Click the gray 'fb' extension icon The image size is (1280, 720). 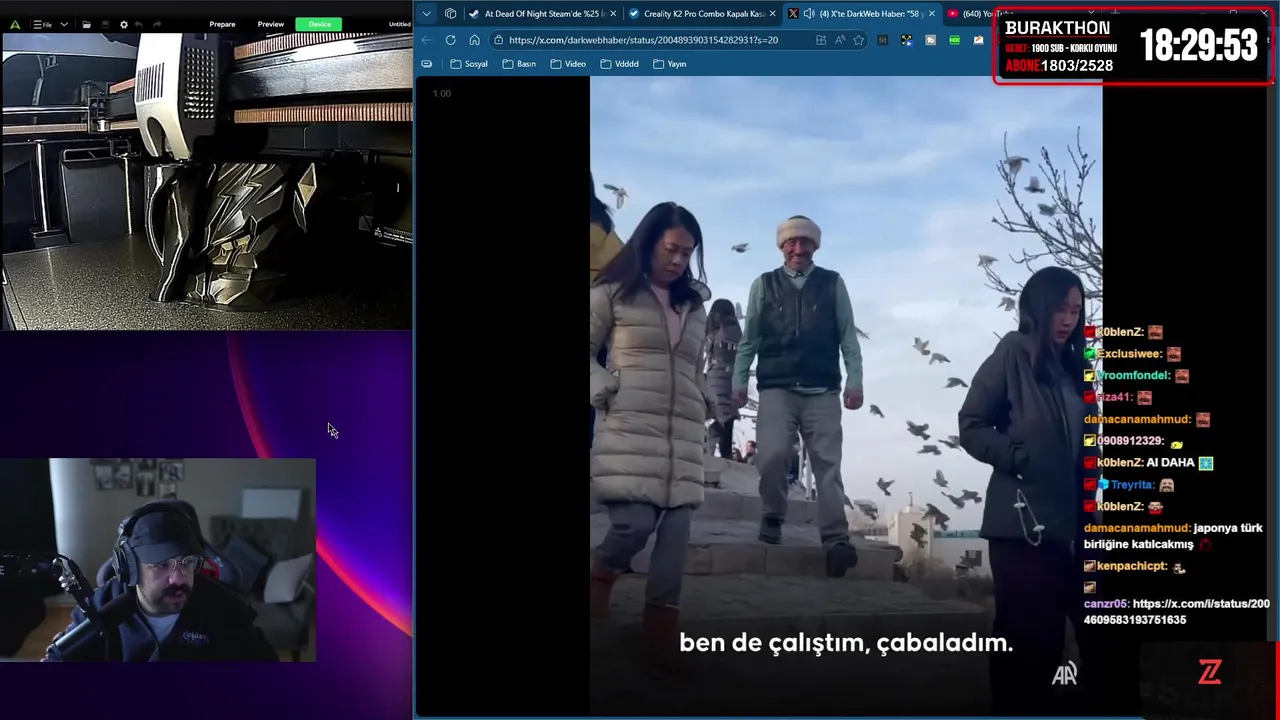click(x=930, y=40)
